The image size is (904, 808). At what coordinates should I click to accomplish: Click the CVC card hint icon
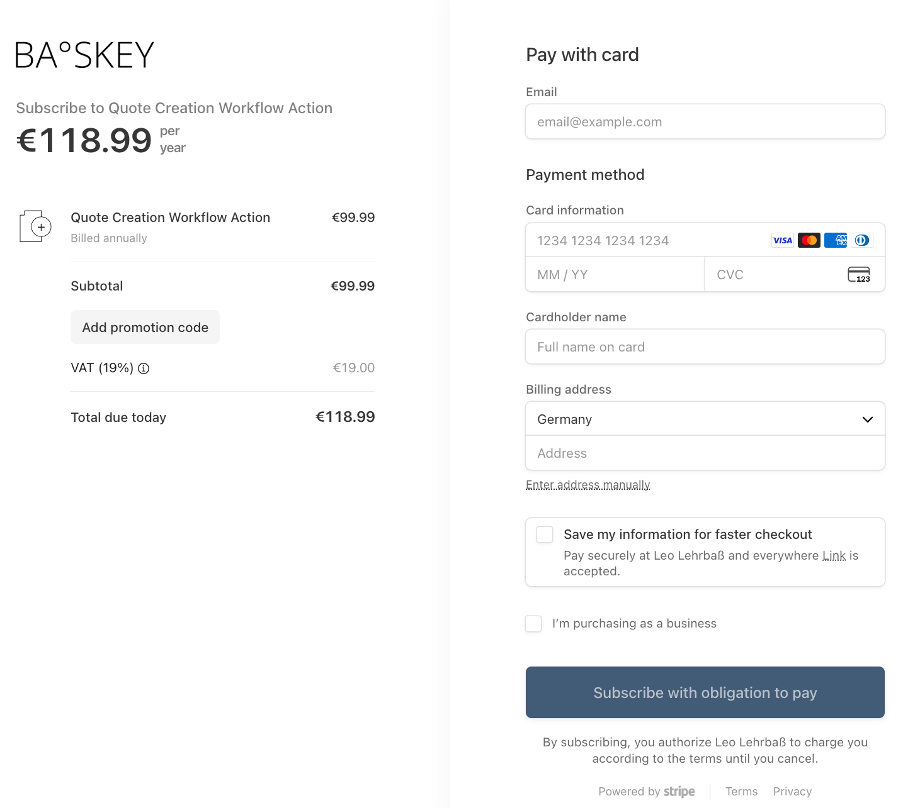pos(858,275)
